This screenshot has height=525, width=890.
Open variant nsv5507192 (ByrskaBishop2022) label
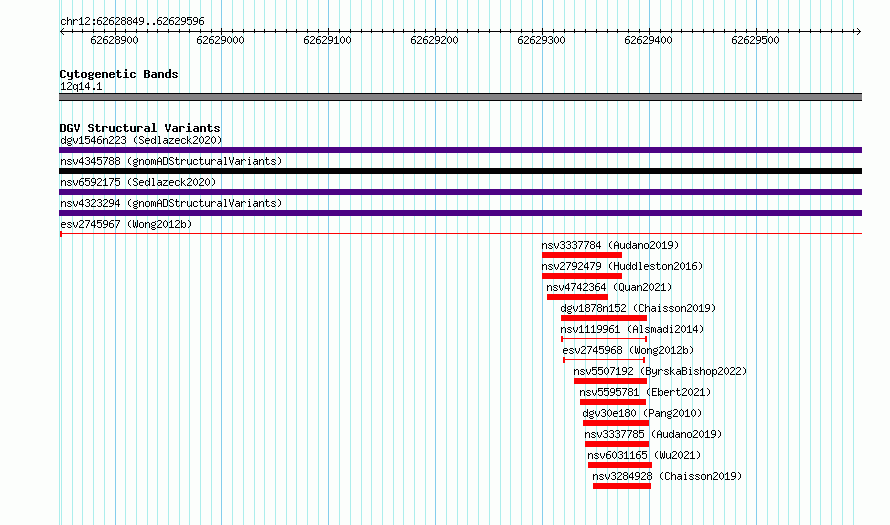tap(660, 371)
